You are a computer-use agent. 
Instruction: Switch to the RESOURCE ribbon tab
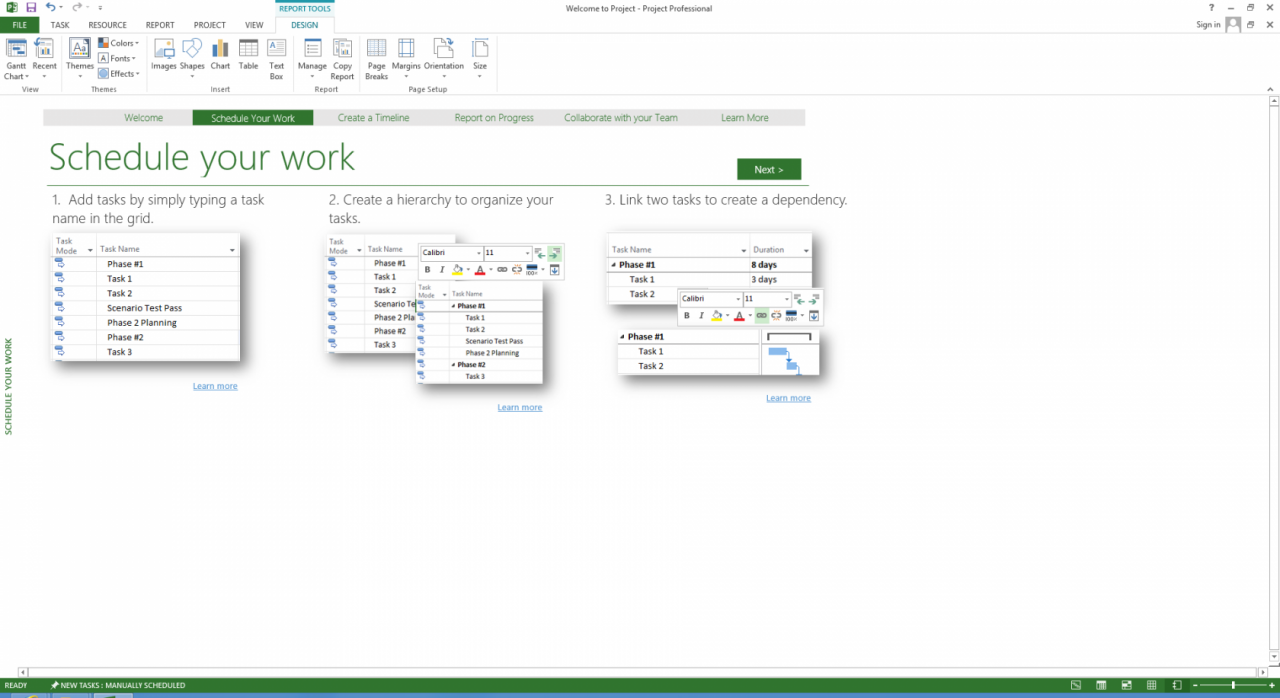click(107, 25)
